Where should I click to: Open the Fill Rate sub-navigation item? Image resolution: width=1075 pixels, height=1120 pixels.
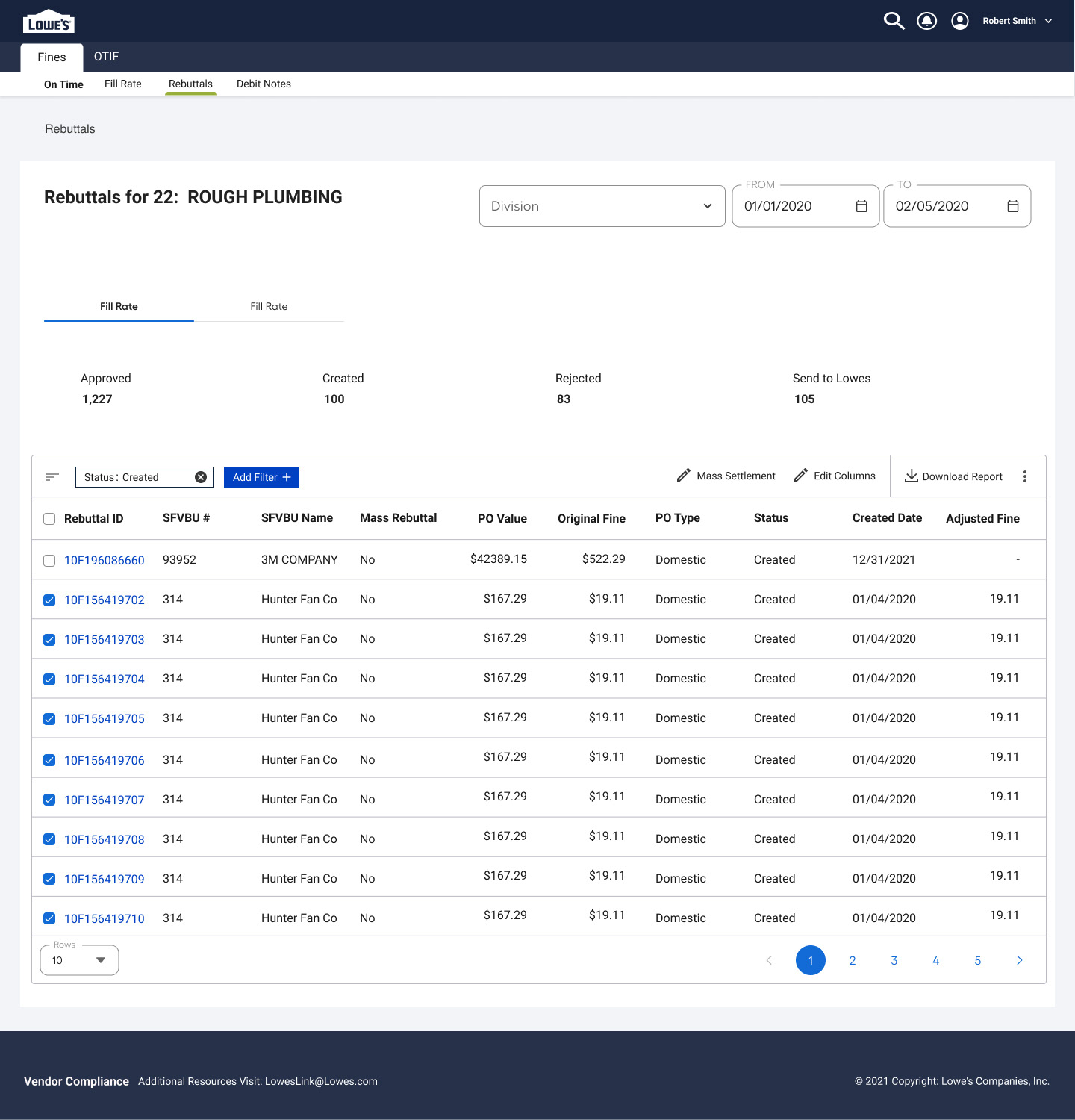coord(123,84)
